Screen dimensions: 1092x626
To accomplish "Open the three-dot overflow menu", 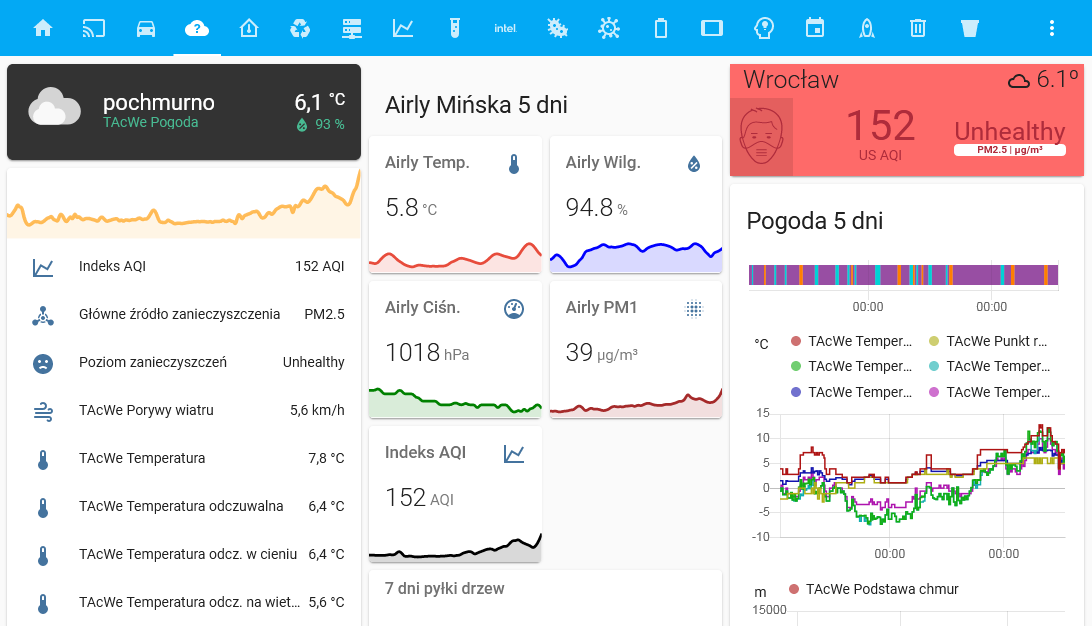I will (x=1051, y=28).
